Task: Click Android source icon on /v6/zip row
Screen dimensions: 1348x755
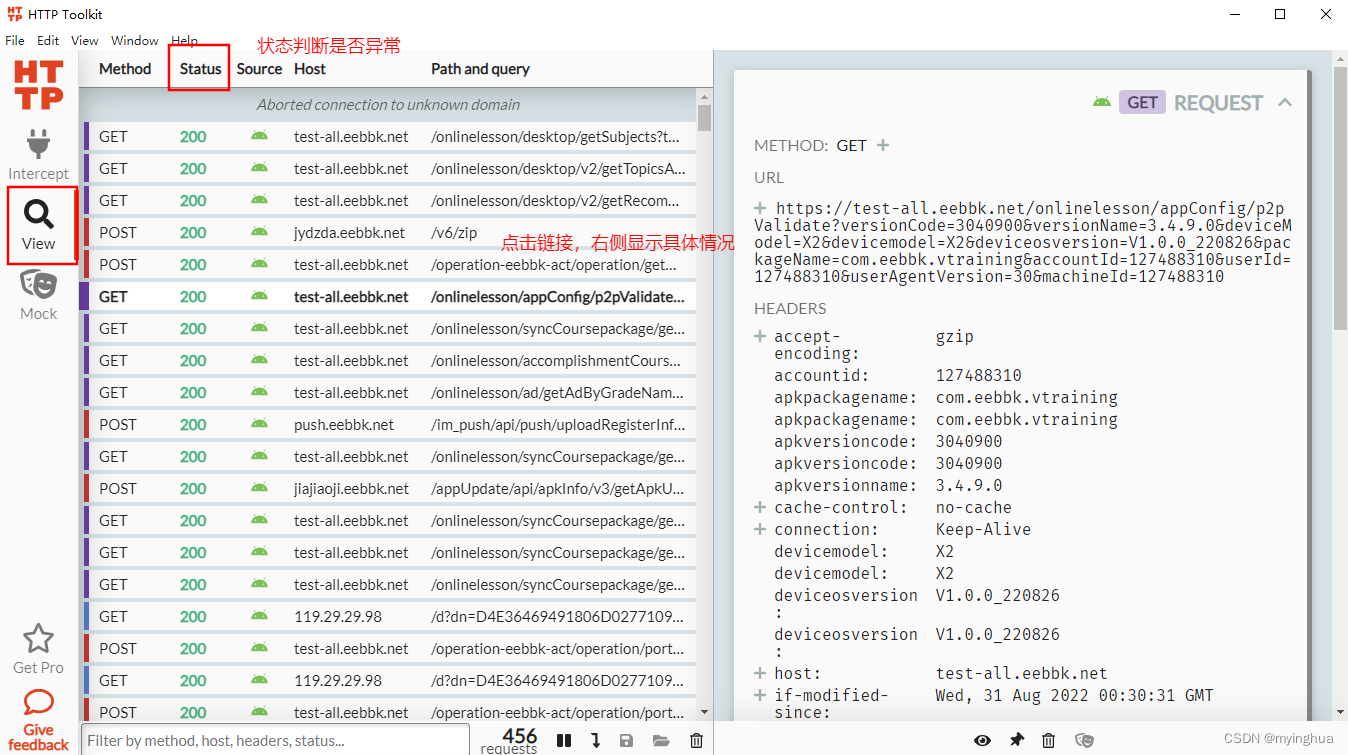Action: 259,232
